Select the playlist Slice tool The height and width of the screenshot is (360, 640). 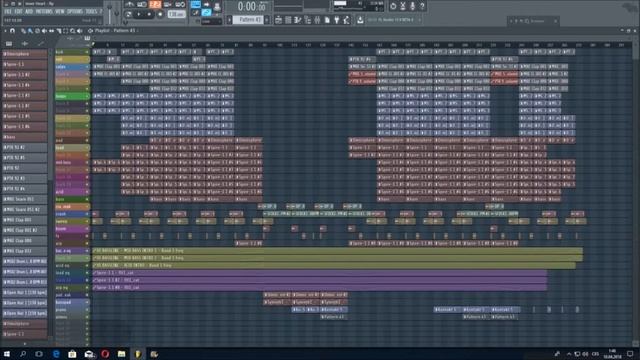[x=58, y=31]
